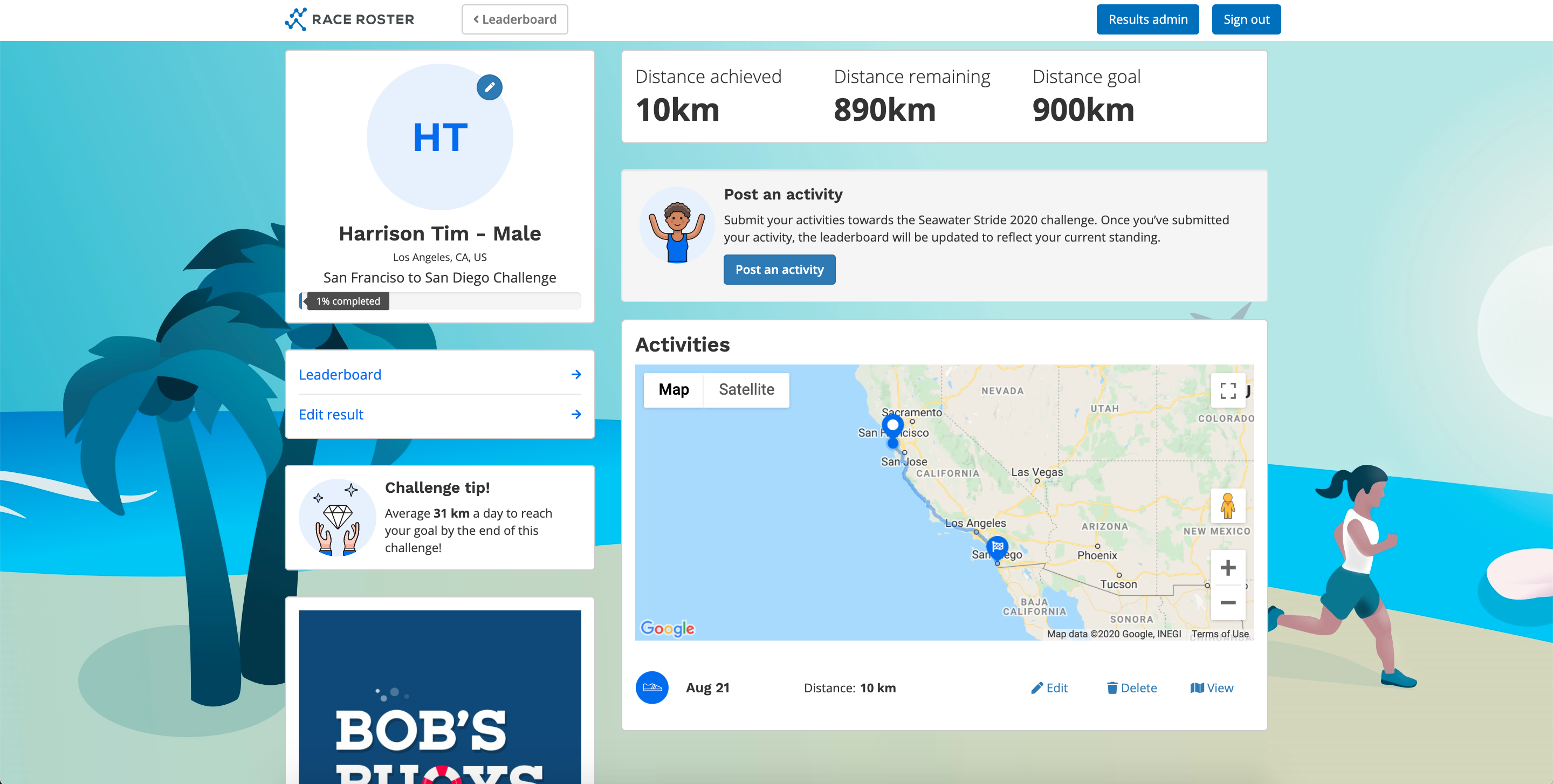The width and height of the screenshot is (1553, 784).
Task: Click the Post an activity button
Action: [x=779, y=270]
